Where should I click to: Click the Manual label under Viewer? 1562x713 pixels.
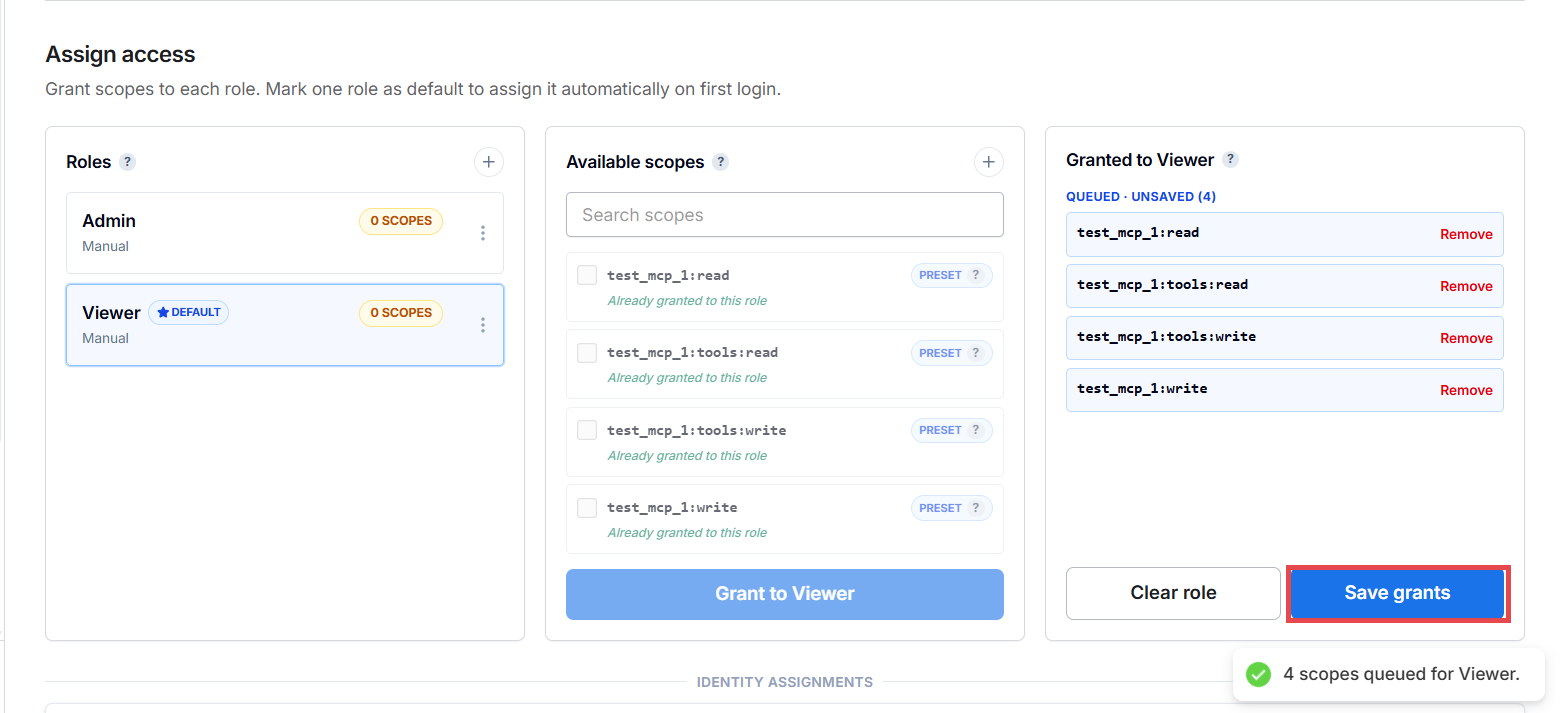tap(105, 338)
